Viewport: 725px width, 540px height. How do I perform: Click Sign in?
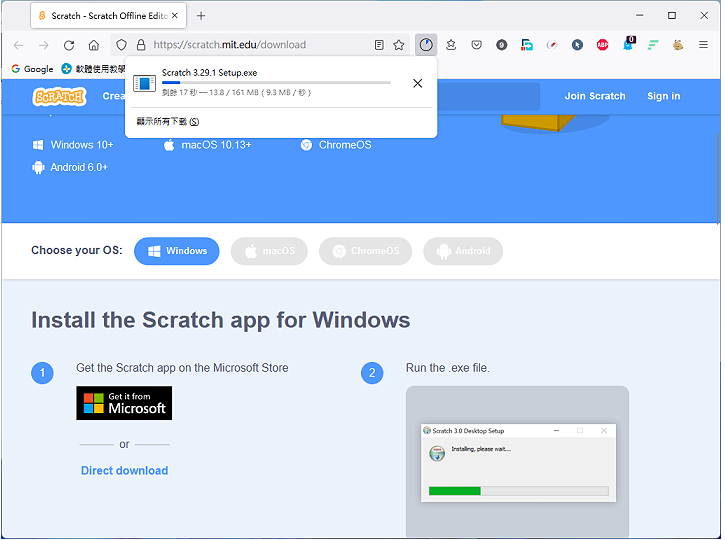pos(663,96)
